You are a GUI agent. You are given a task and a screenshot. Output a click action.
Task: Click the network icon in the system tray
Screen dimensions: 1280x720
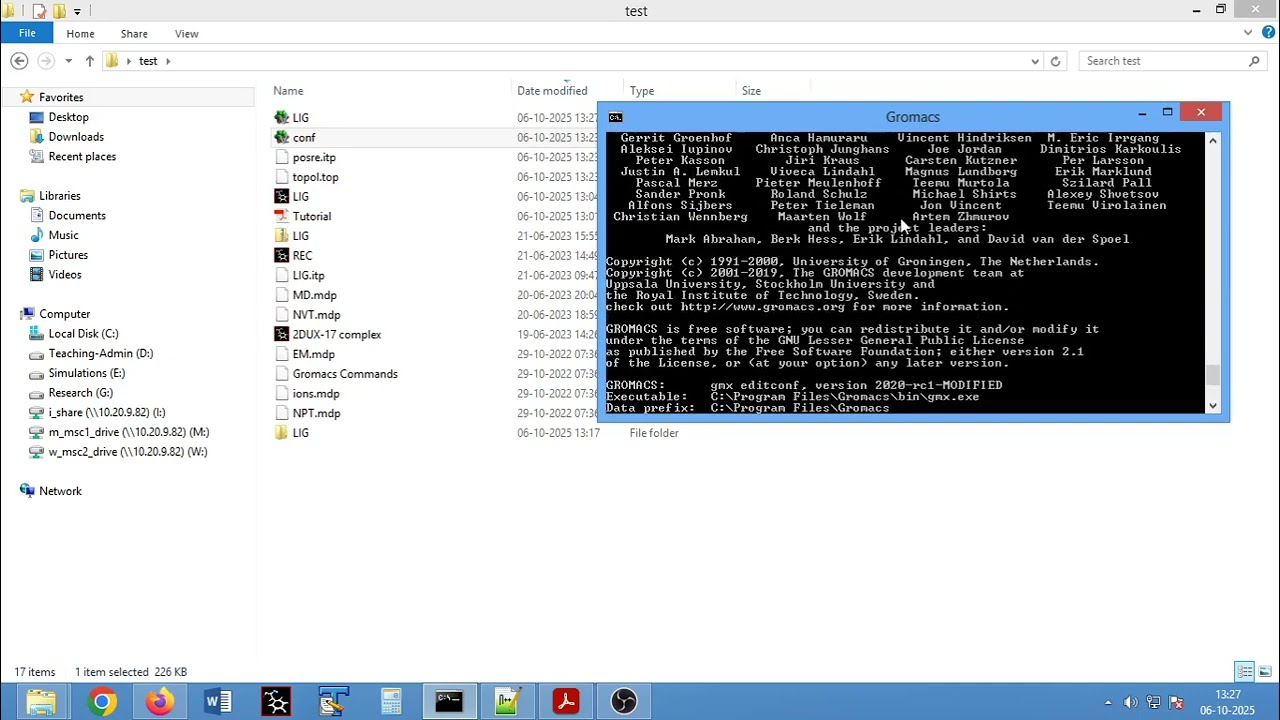(1153, 703)
